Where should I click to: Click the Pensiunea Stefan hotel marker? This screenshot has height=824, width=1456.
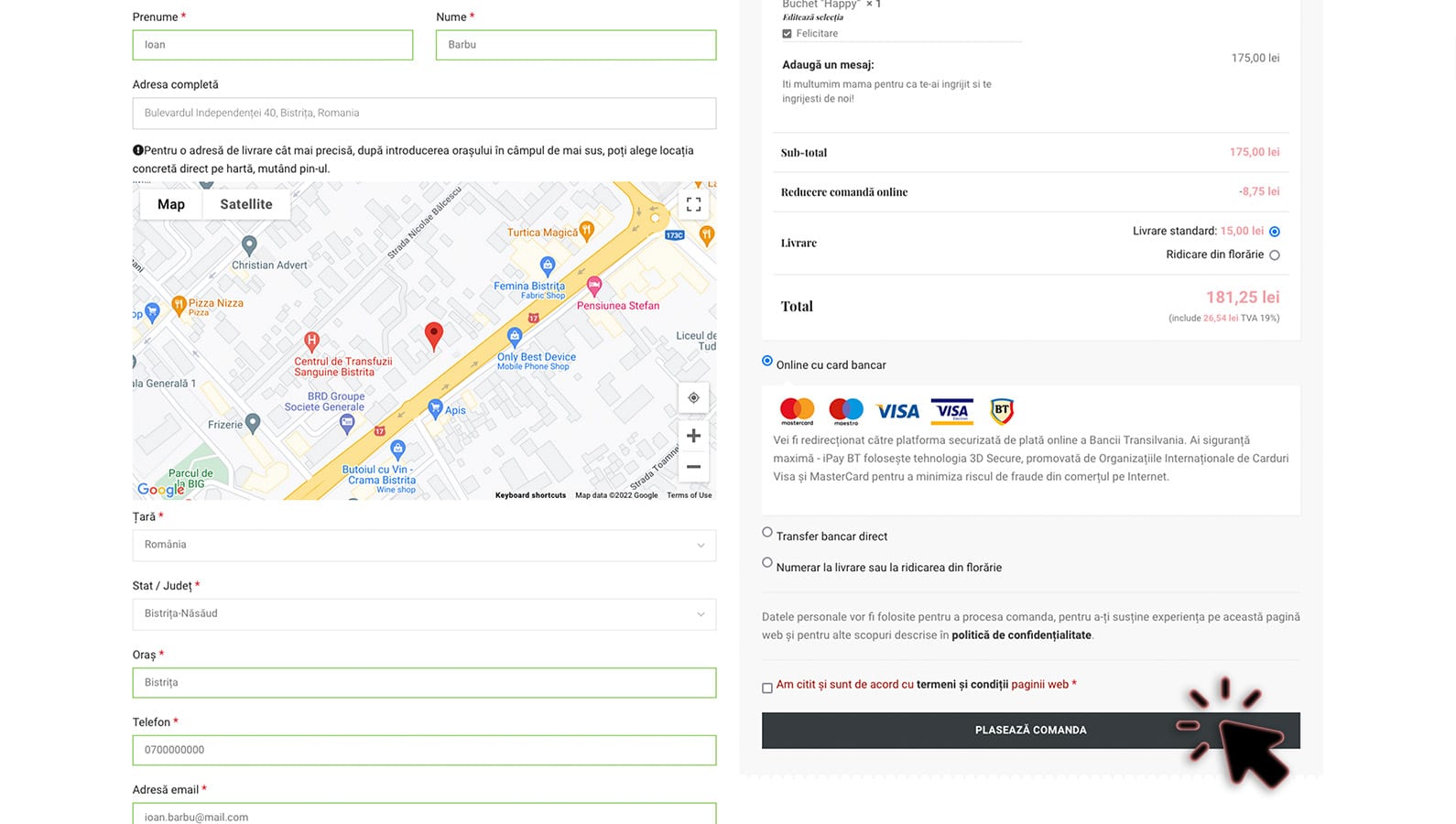(594, 286)
